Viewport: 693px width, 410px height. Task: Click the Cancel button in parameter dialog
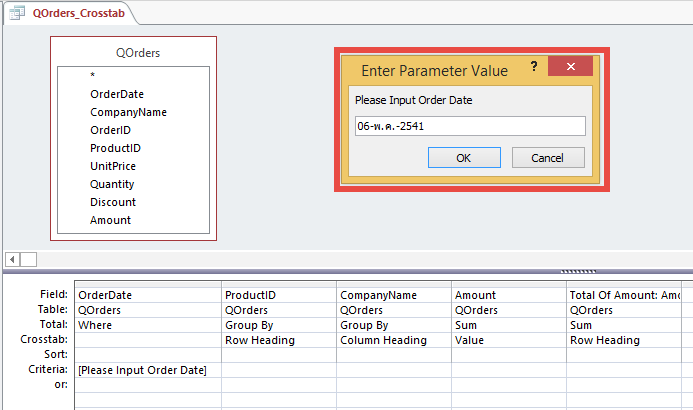[547, 158]
